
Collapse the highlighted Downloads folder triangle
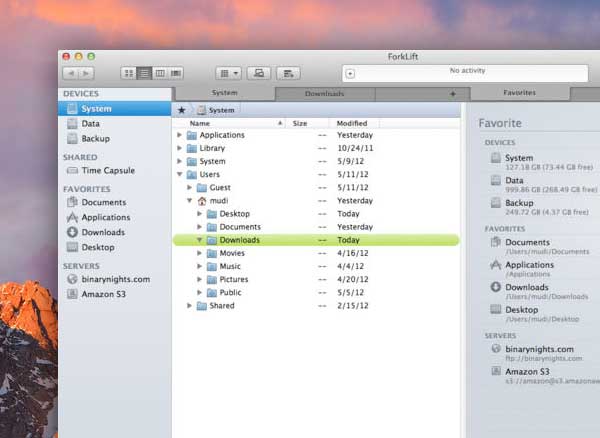click(x=199, y=240)
